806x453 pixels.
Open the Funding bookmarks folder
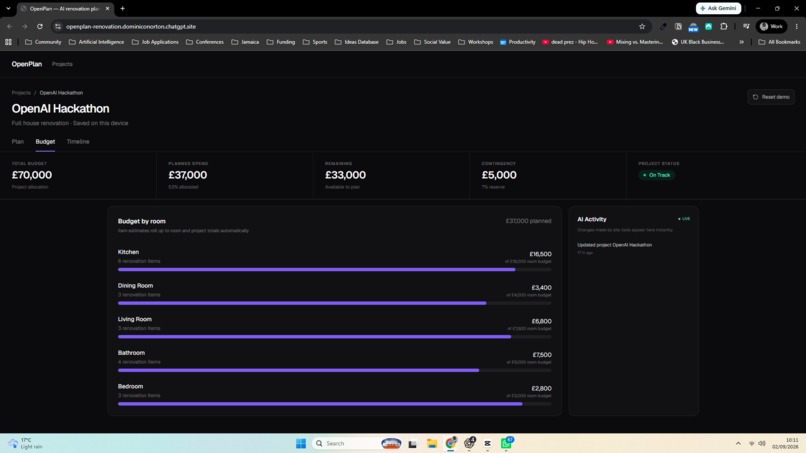point(281,42)
